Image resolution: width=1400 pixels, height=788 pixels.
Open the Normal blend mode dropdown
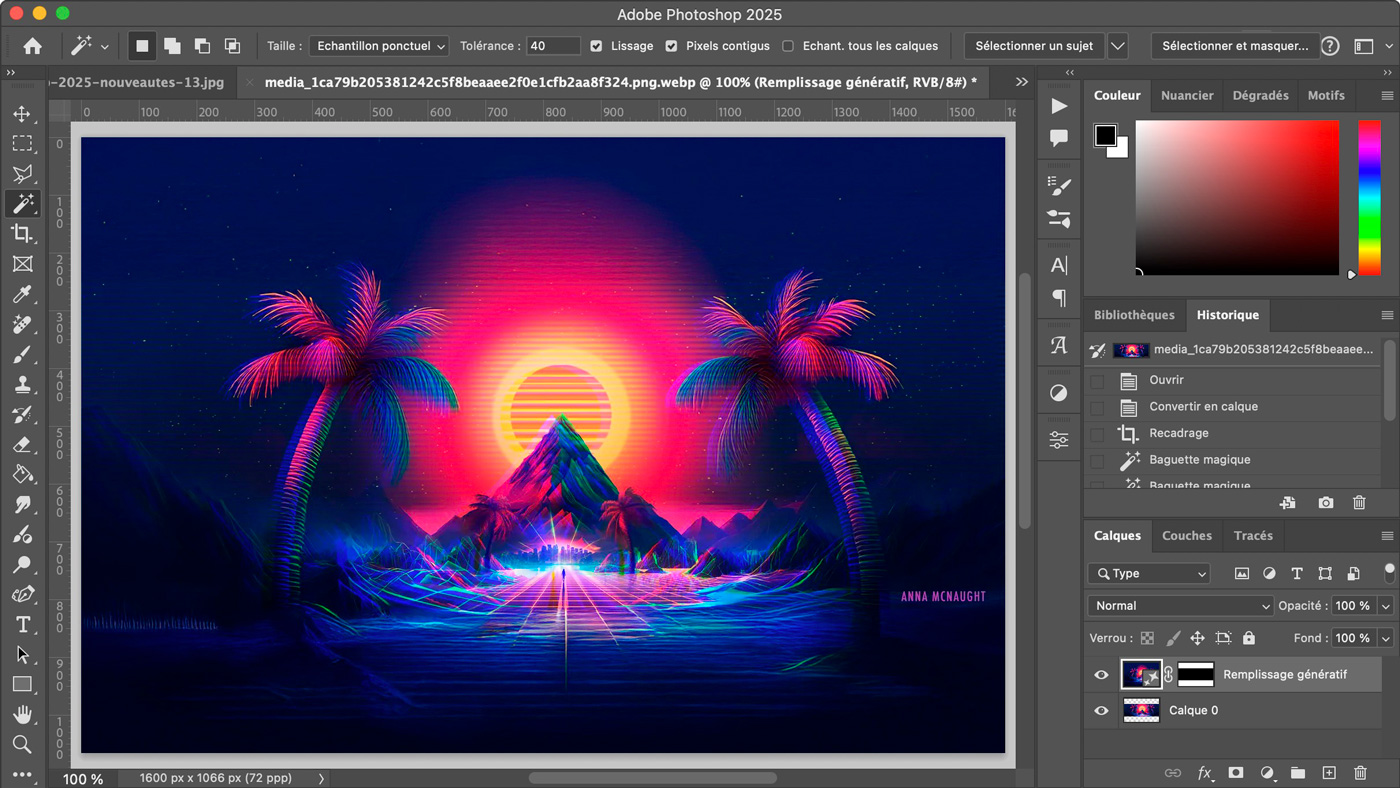[1180, 605]
